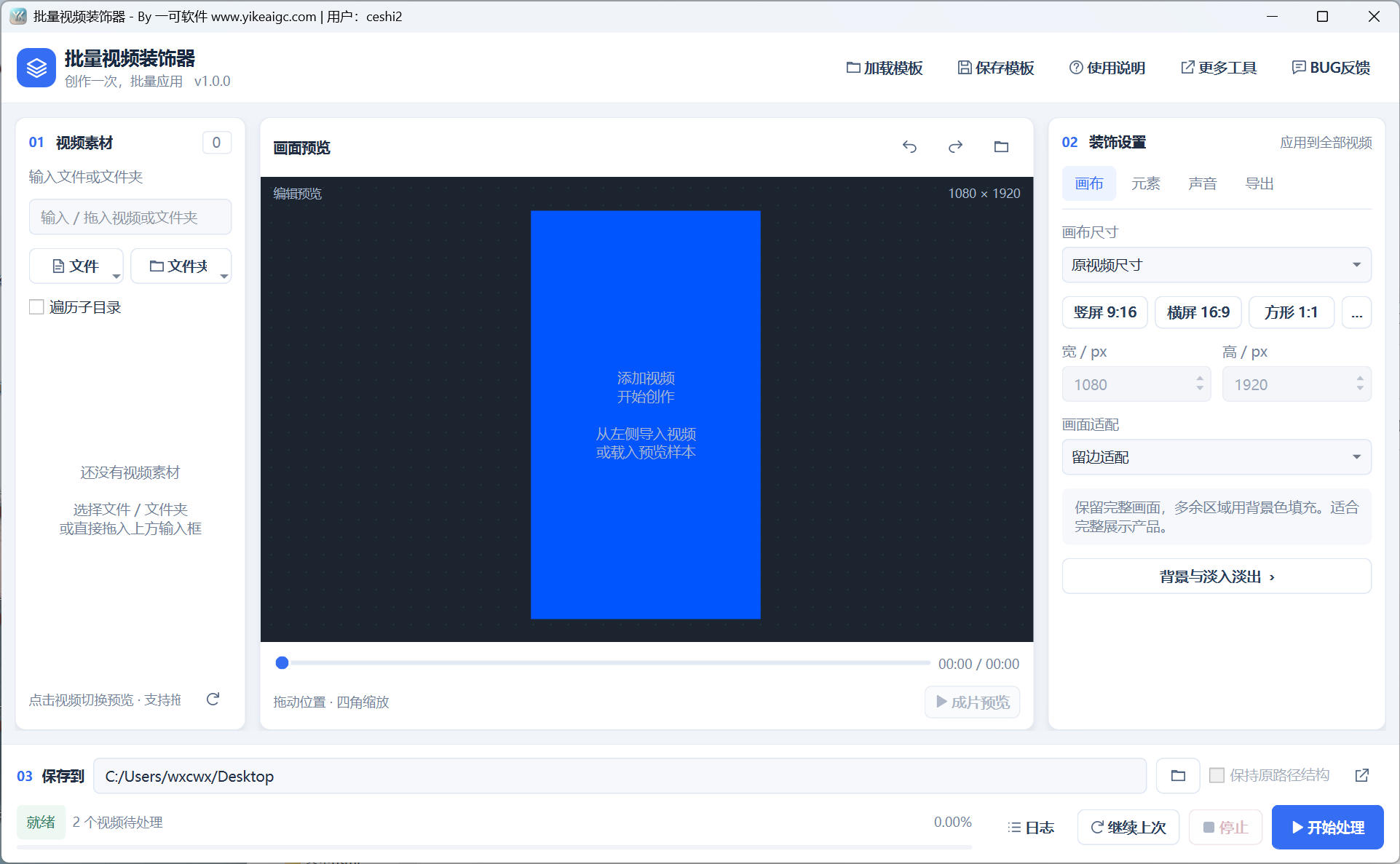This screenshot has width=1400, height=864.
Task: Click 保存模板 to save template
Action: click(x=995, y=68)
